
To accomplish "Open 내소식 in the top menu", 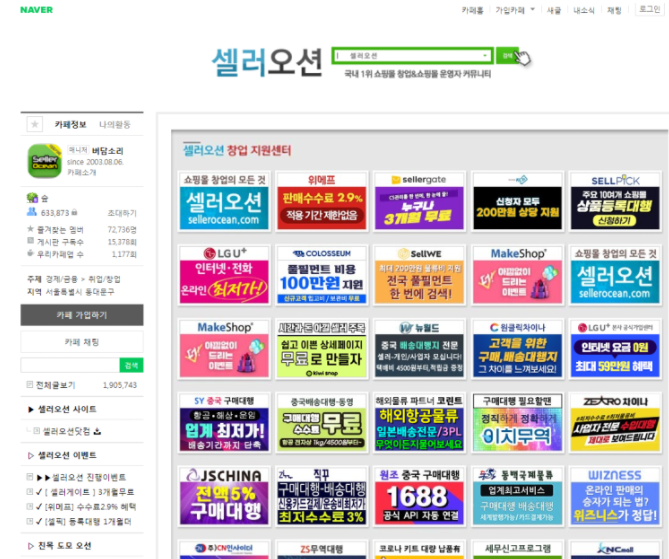I will click(584, 10).
